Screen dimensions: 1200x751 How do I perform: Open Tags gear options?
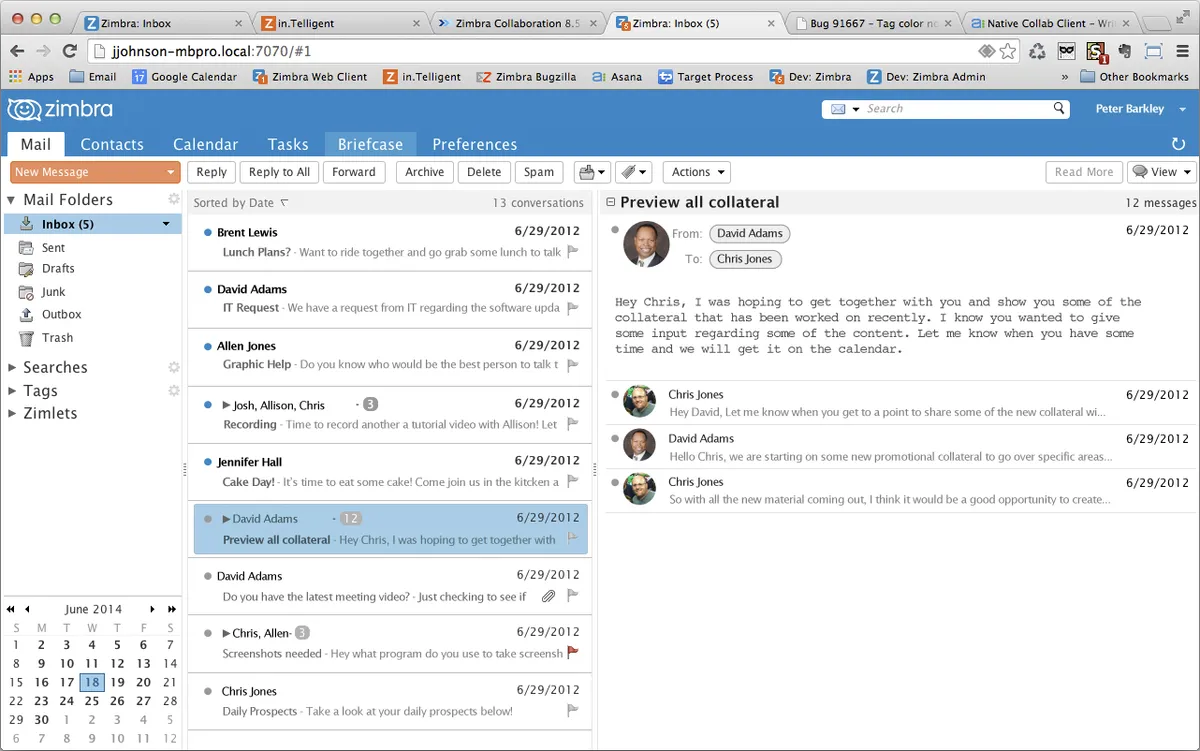174,390
